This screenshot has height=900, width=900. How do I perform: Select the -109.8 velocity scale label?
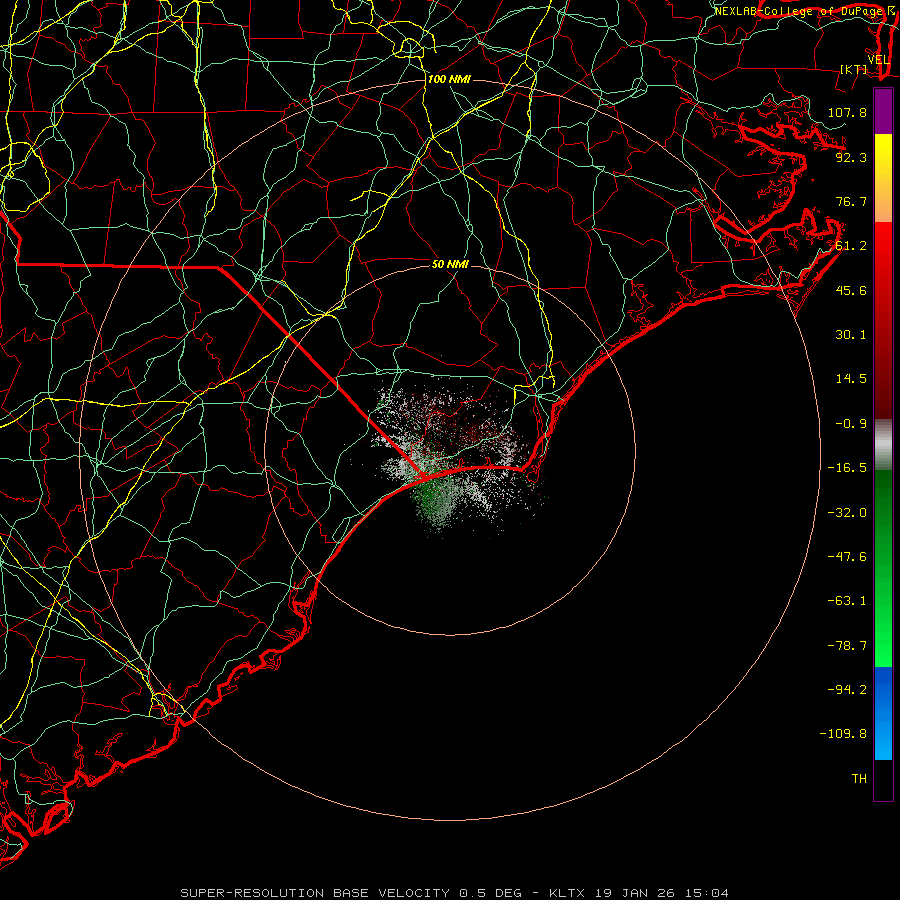coord(843,734)
